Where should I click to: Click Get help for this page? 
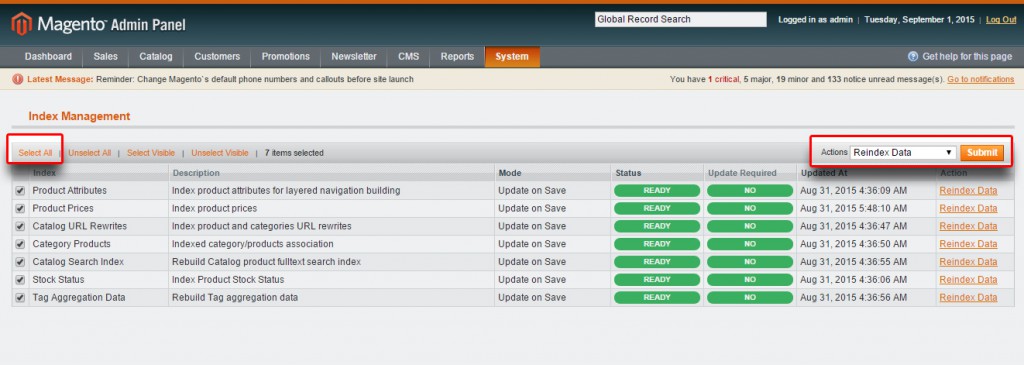[x=967, y=57]
